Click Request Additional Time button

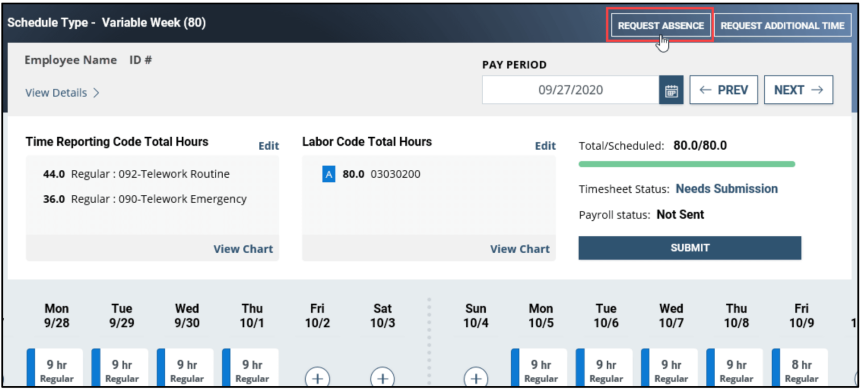tap(782, 25)
